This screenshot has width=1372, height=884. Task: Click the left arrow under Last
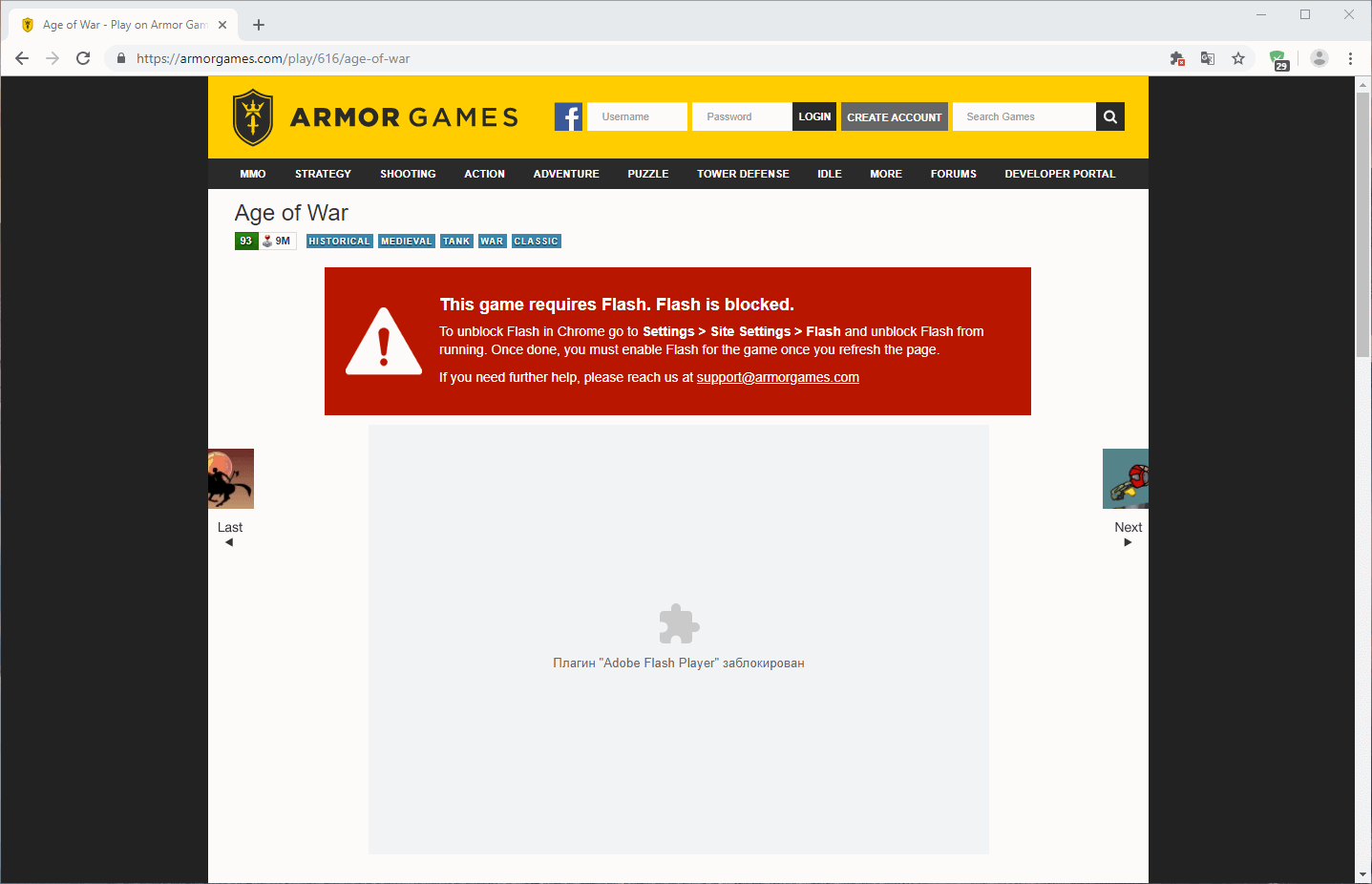[x=229, y=542]
